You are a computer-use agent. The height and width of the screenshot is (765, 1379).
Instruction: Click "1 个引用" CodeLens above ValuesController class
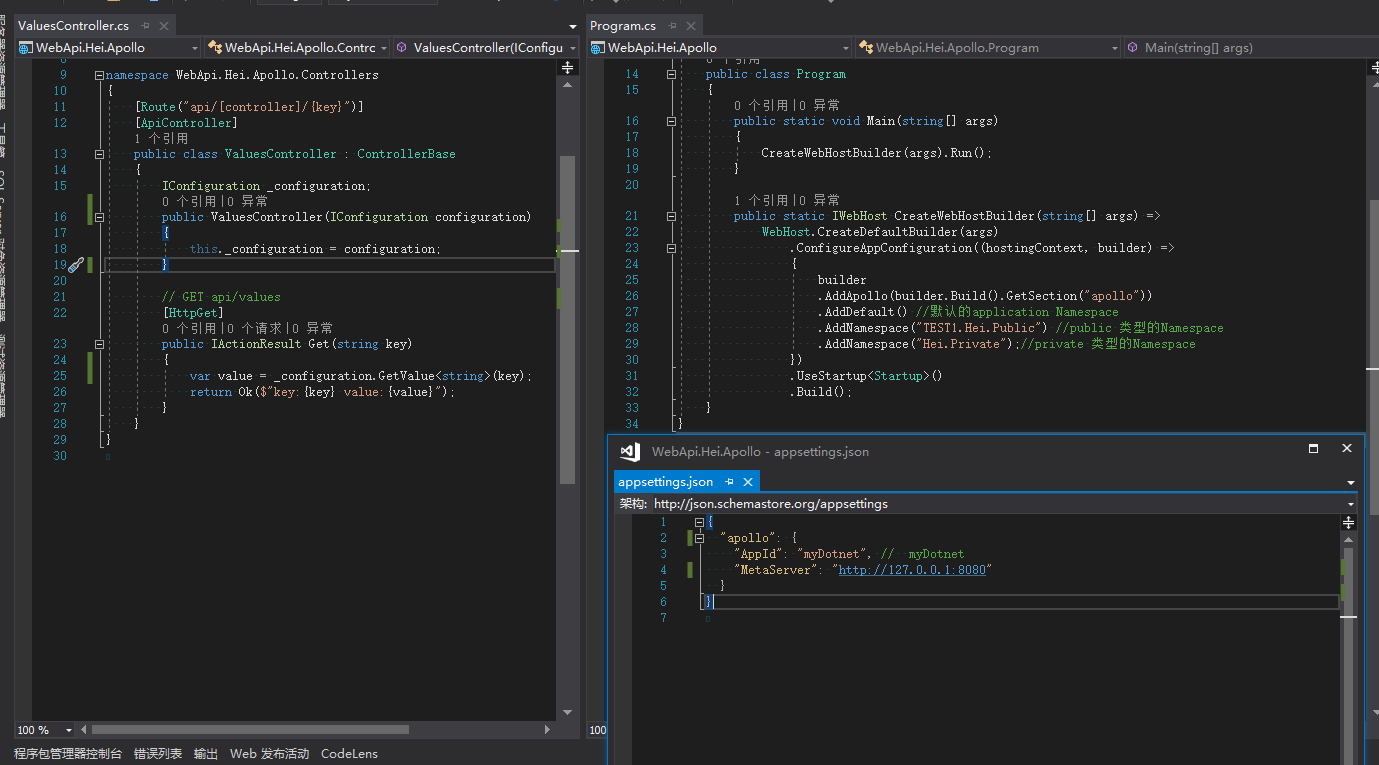point(161,139)
